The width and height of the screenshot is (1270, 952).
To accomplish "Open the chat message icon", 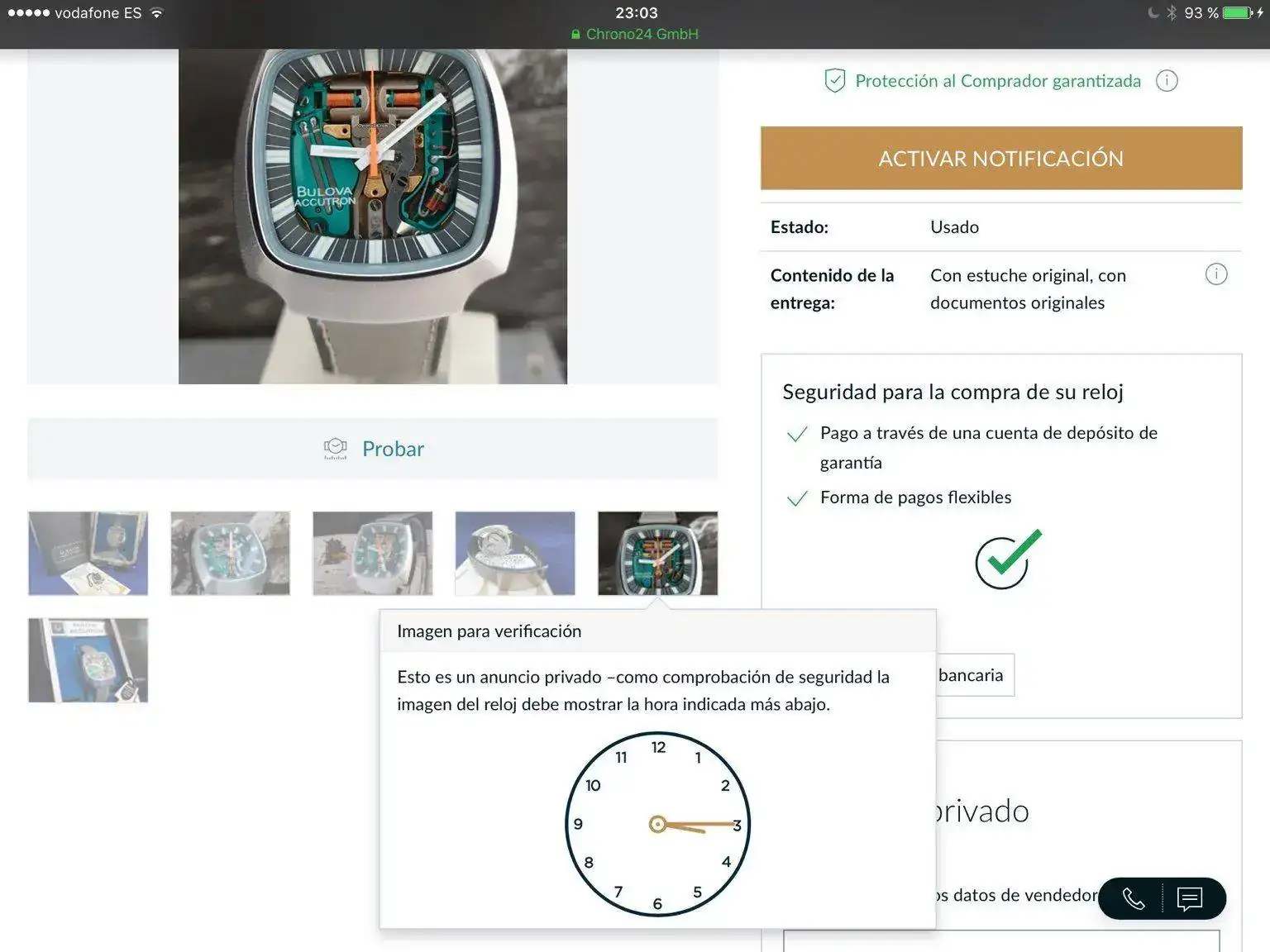I will [x=1189, y=898].
